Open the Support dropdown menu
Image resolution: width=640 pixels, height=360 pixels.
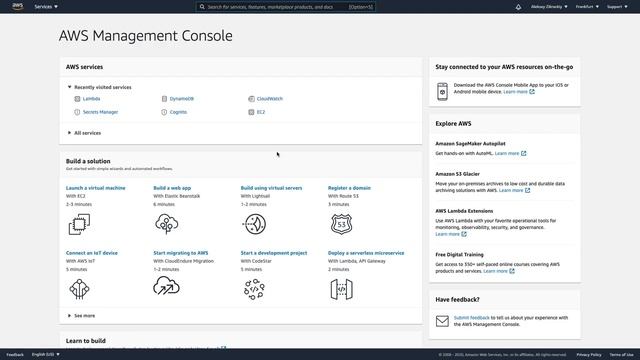[x=617, y=7]
